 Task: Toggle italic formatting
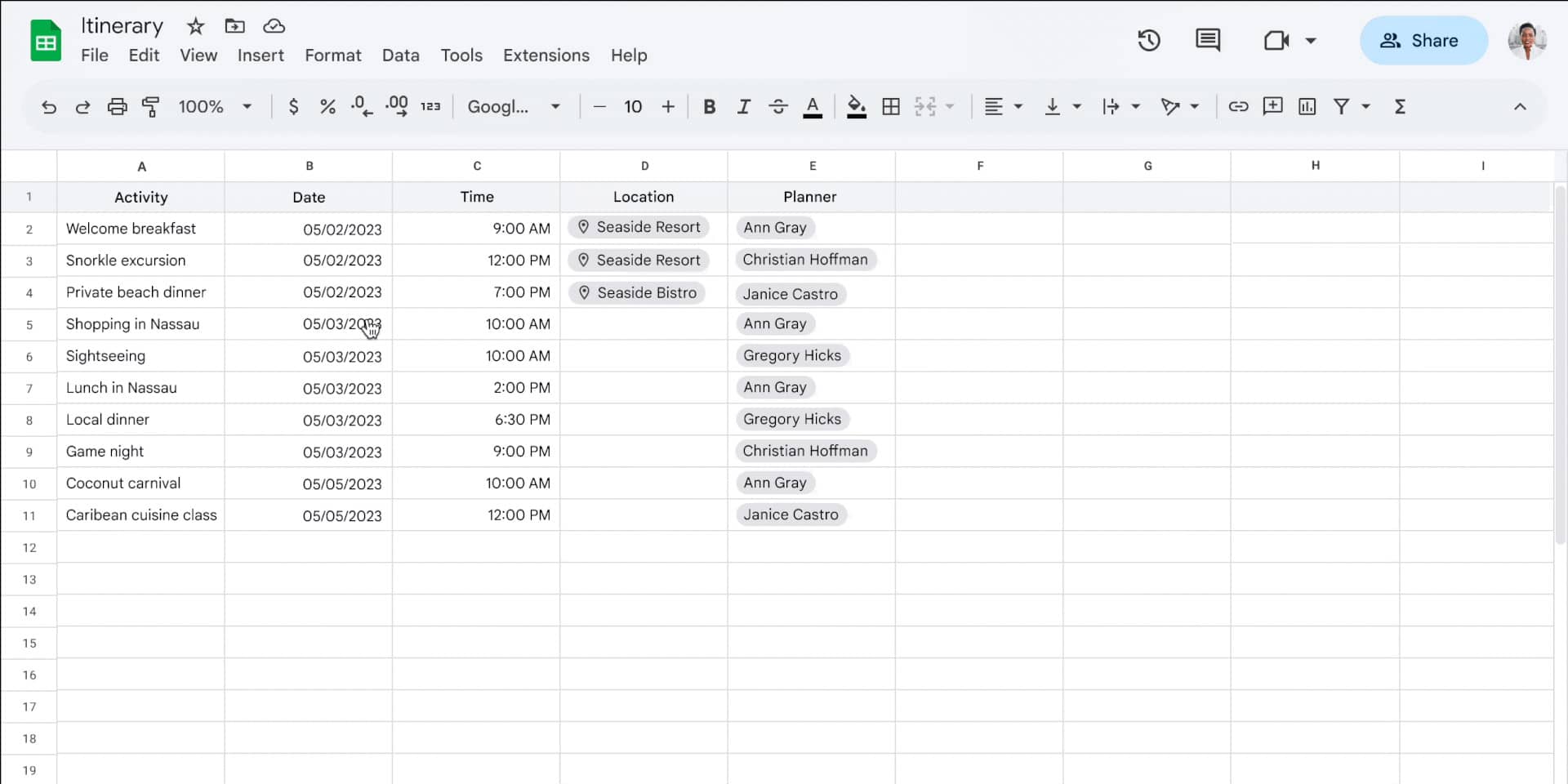(743, 106)
